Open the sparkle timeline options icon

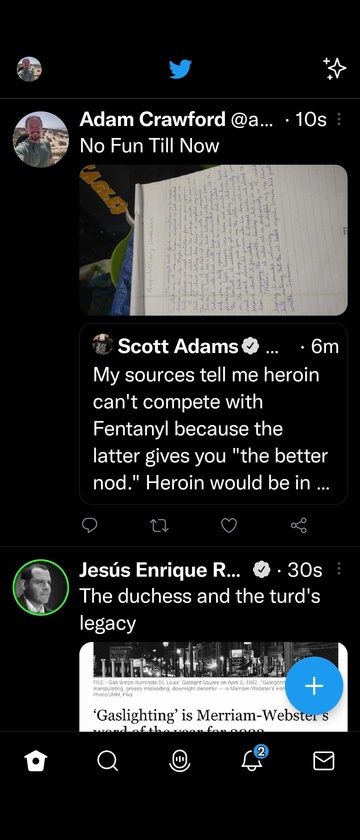335,69
